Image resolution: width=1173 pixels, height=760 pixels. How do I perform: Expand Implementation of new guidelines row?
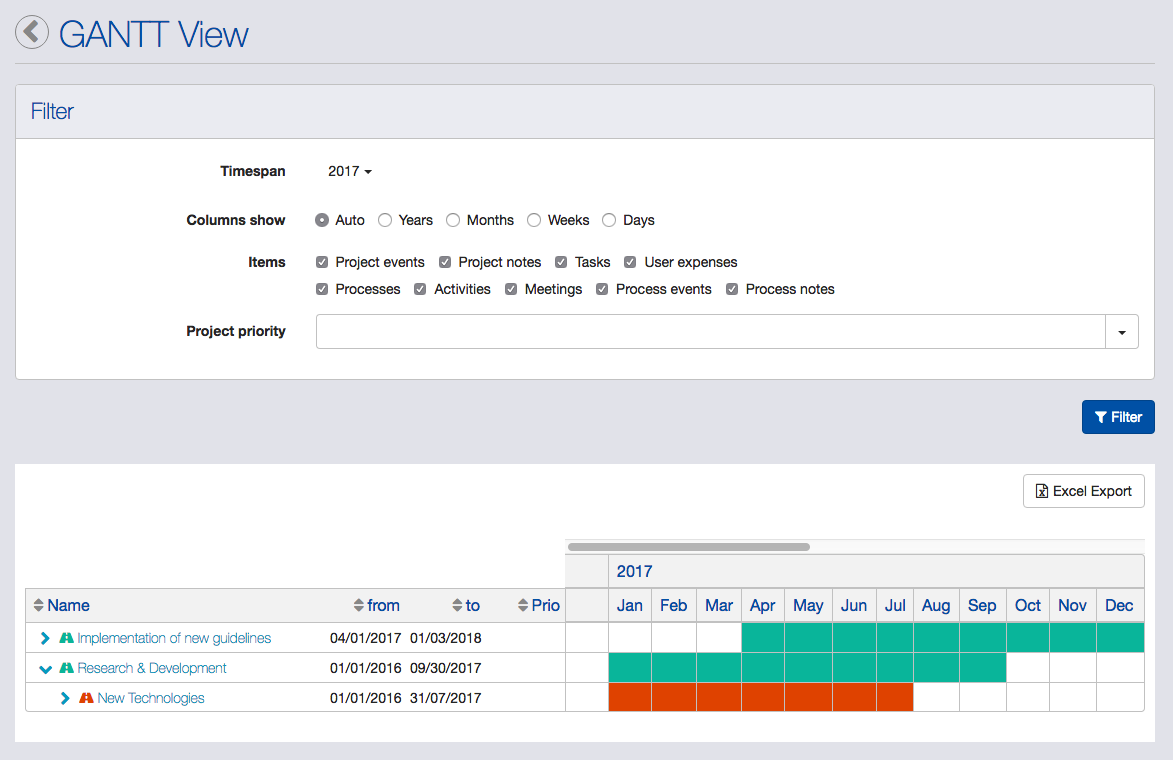(x=45, y=638)
